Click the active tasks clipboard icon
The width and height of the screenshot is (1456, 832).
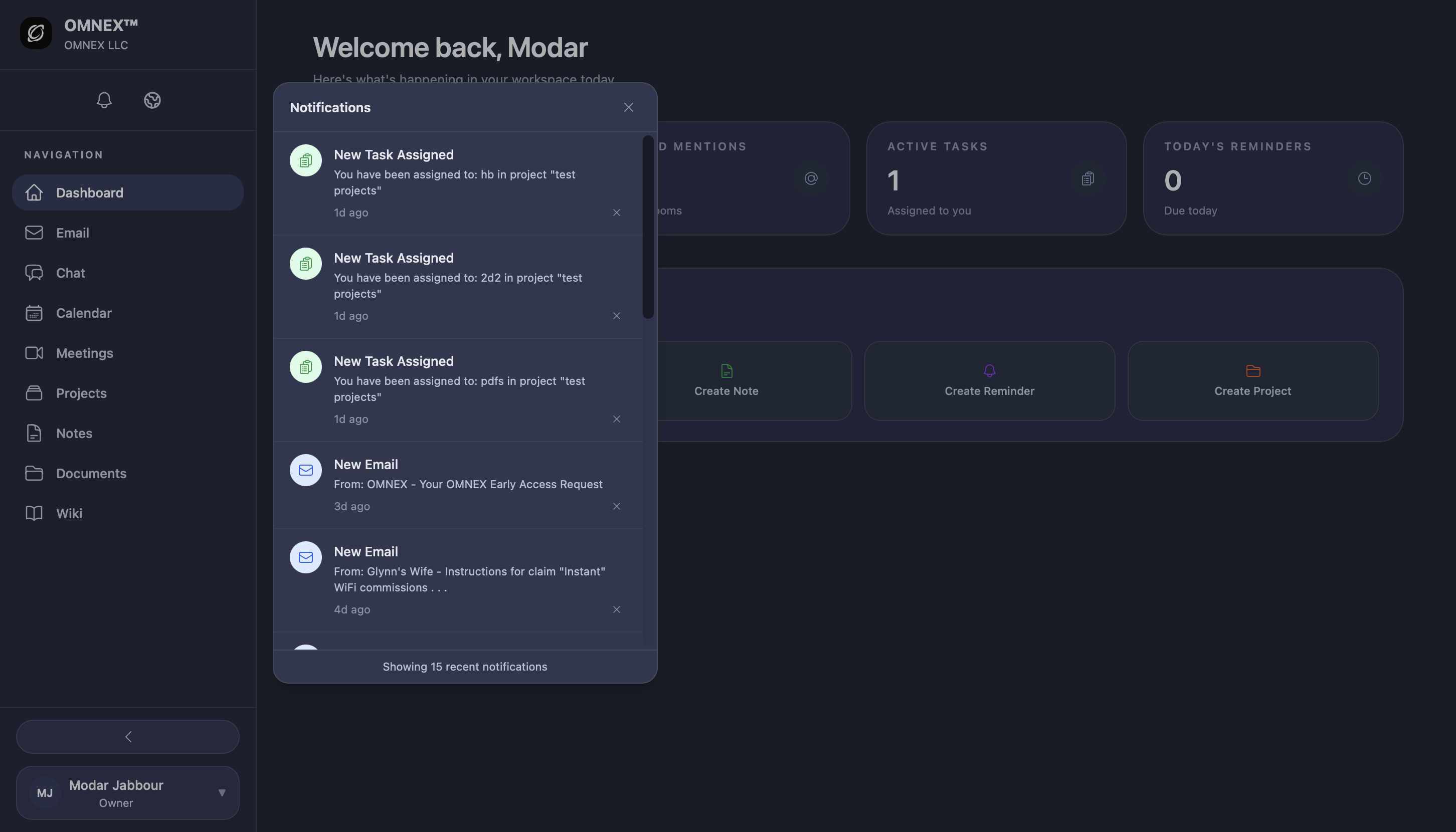1088,179
